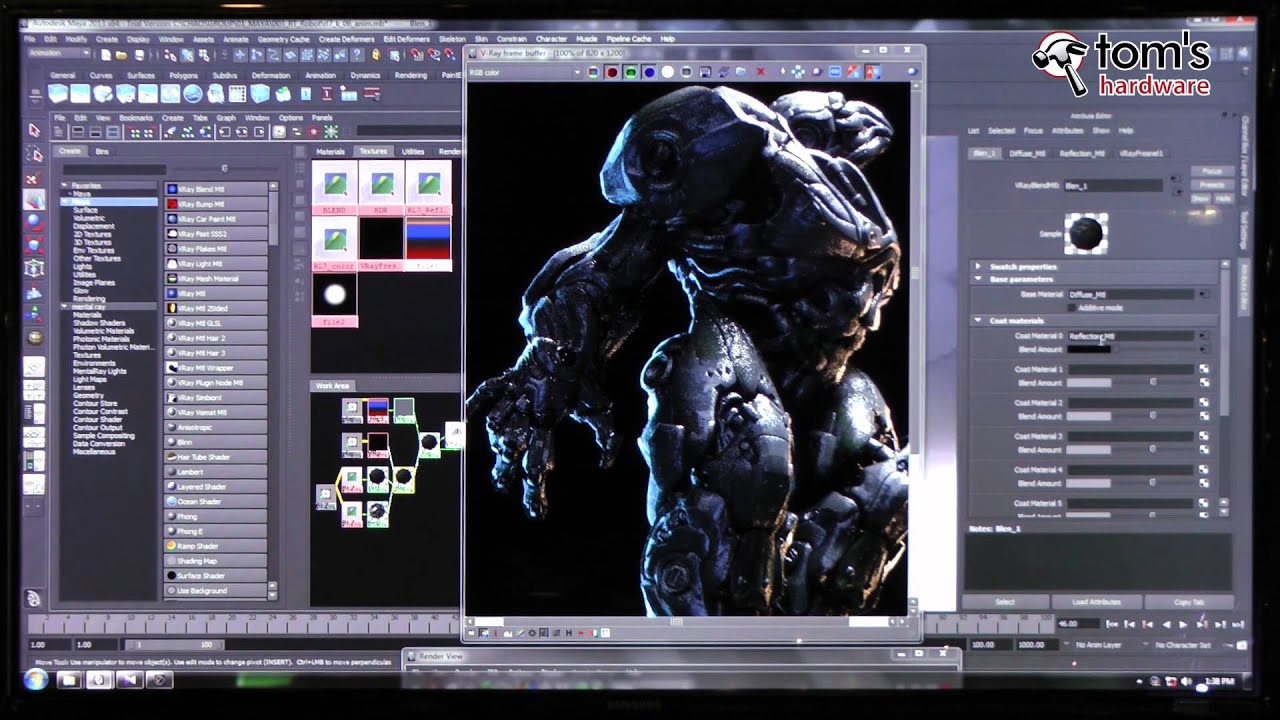Viewport: 1280px width, 720px height.
Task: Activate the highlighted Move tool
Action: (34, 199)
